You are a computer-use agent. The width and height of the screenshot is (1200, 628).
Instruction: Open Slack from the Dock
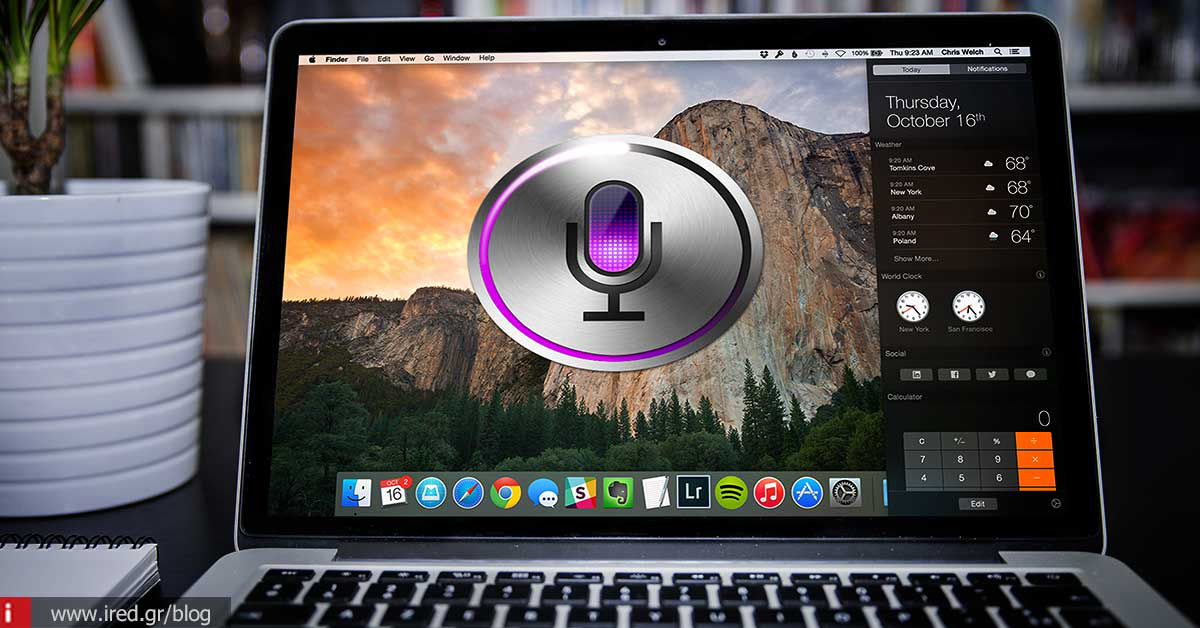pos(581,492)
